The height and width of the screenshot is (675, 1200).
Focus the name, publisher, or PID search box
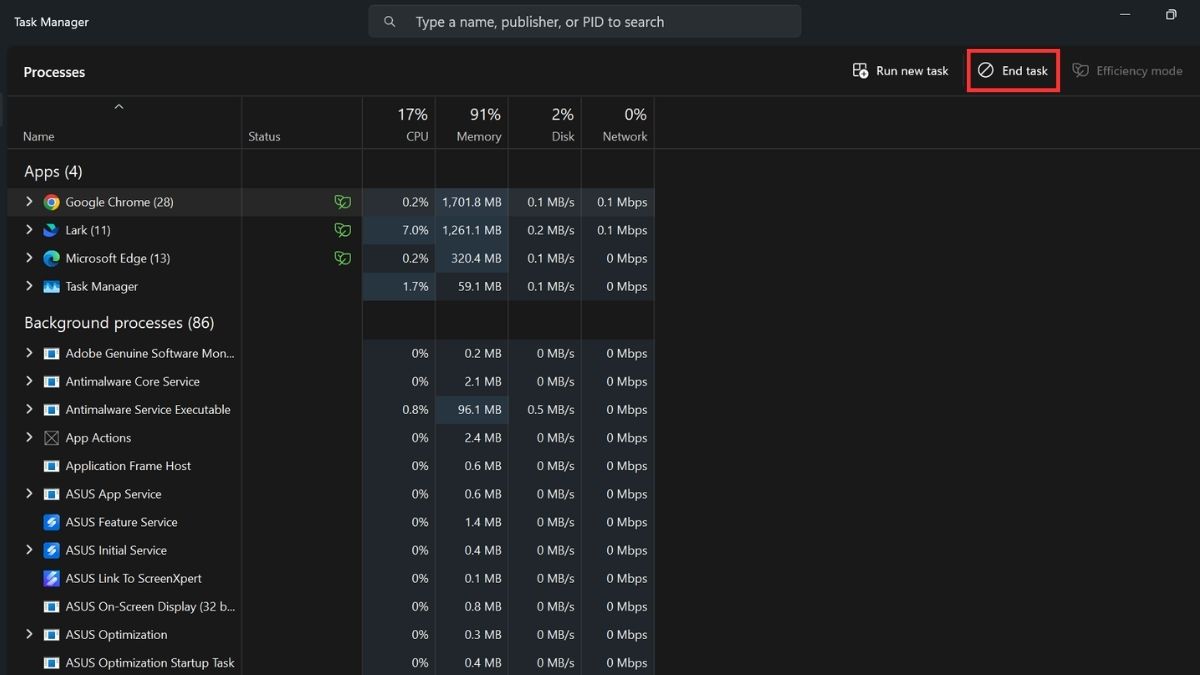(x=585, y=21)
